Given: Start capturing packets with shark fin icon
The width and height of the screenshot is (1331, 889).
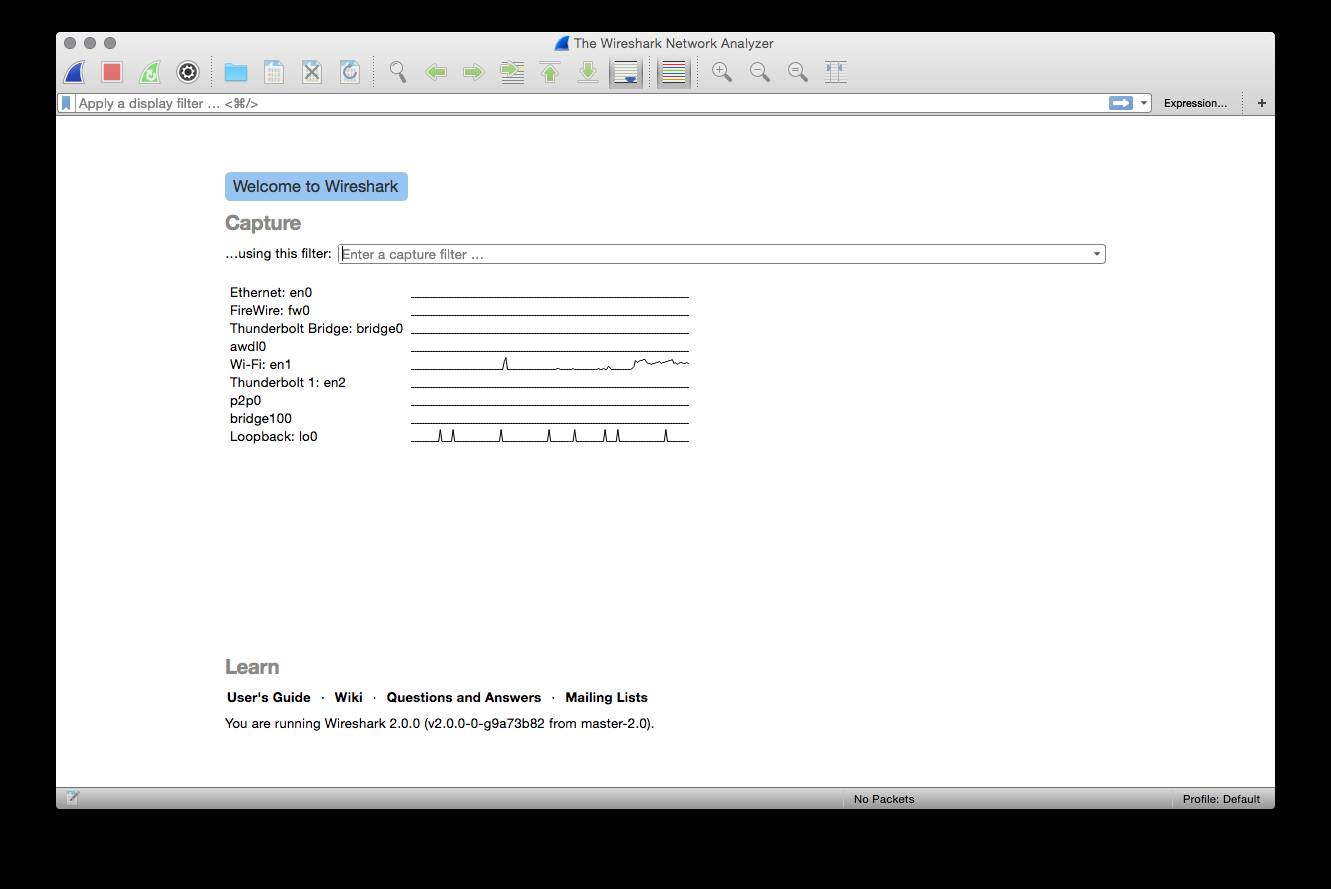Looking at the screenshot, I should [x=74, y=72].
